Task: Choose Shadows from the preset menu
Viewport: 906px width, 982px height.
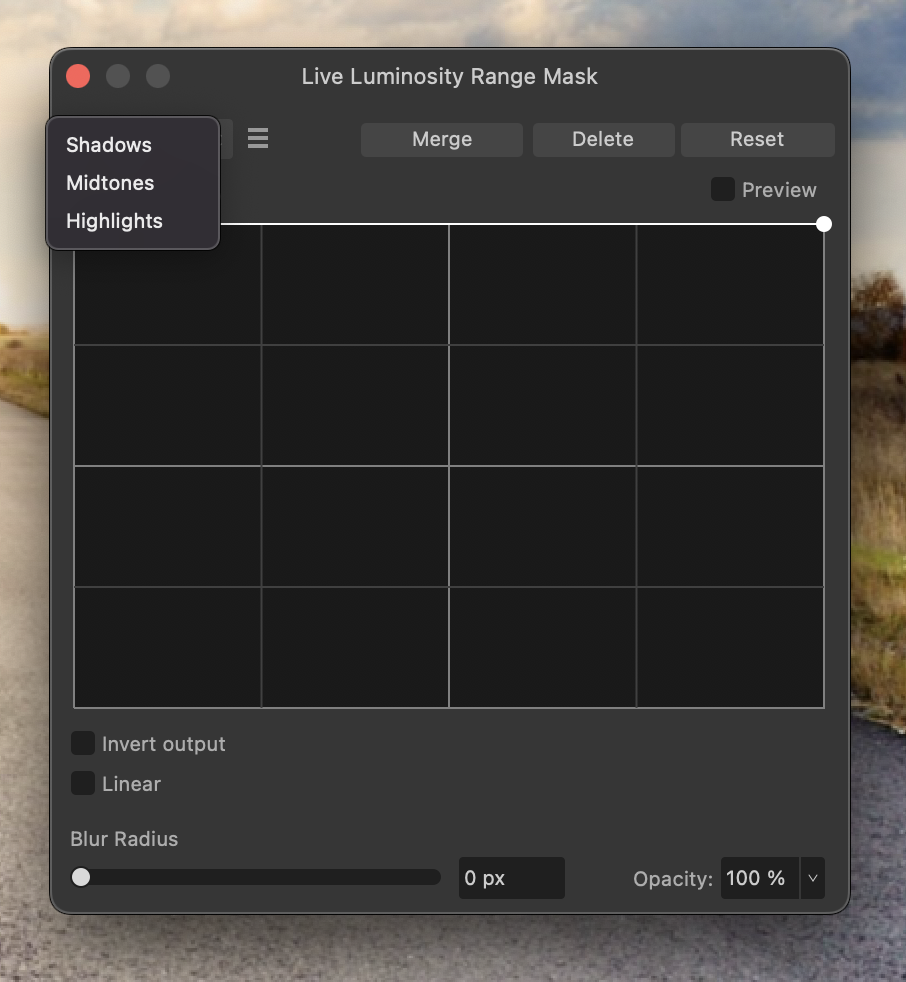Action: (x=133, y=145)
